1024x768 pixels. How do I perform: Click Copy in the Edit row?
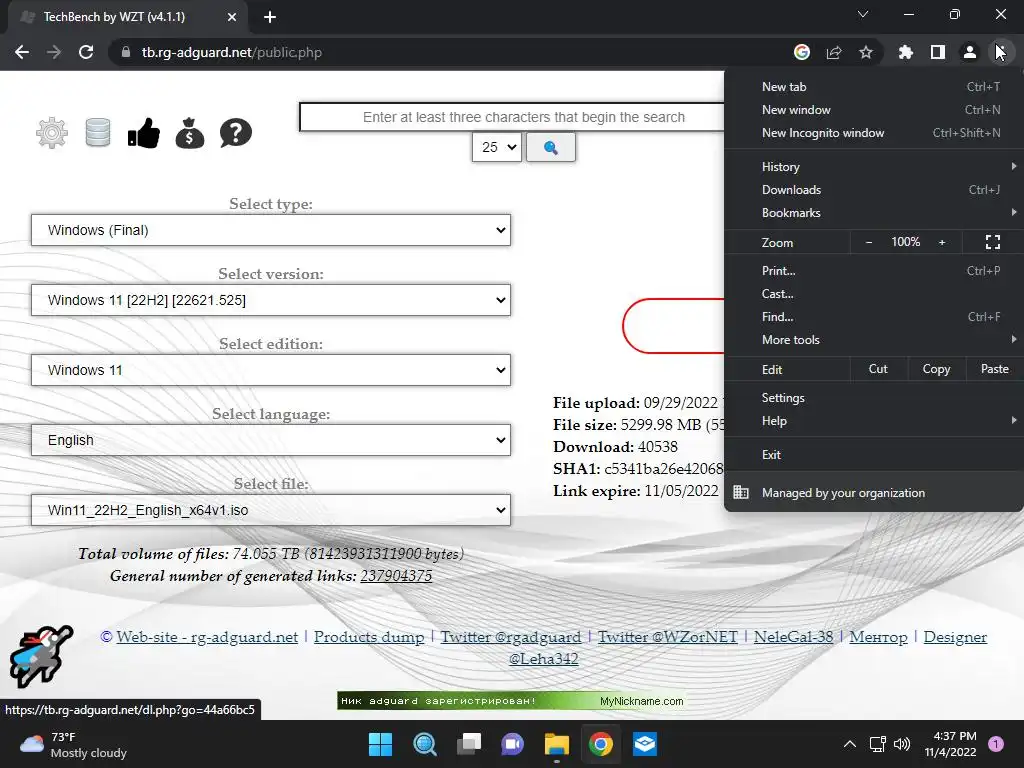click(936, 369)
